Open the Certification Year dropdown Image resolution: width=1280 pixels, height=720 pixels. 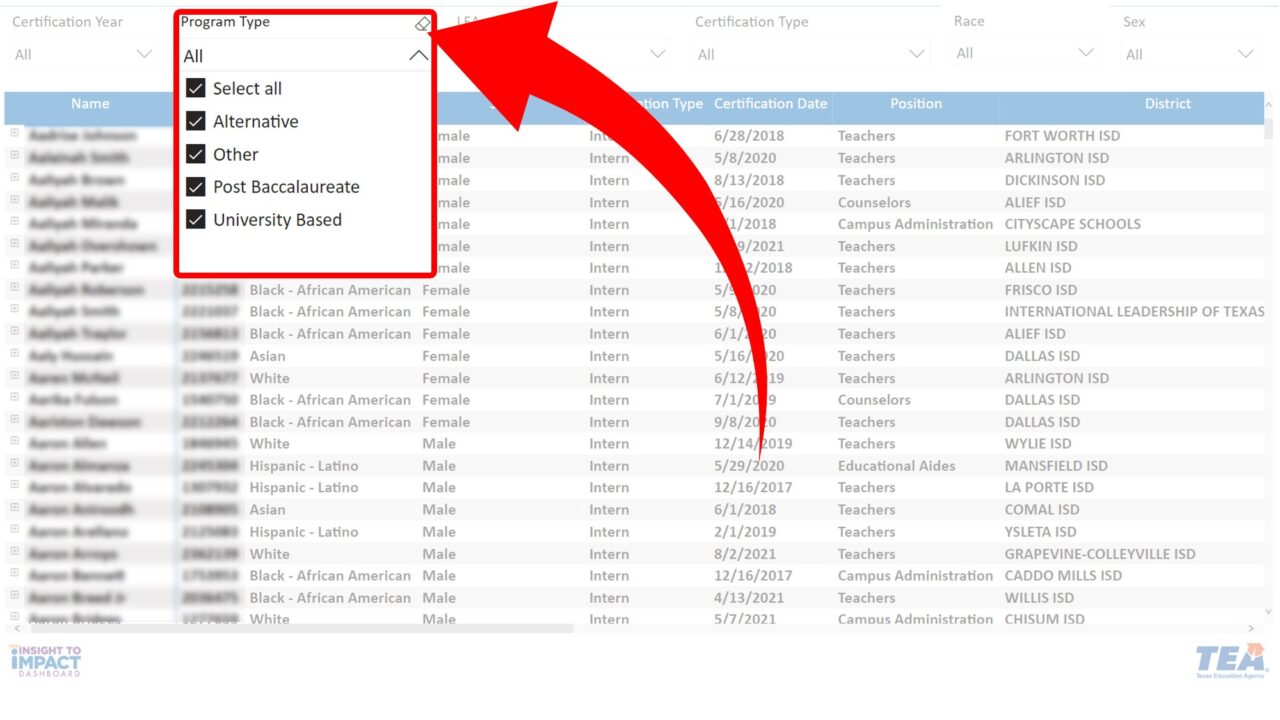(x=84, y=55)
